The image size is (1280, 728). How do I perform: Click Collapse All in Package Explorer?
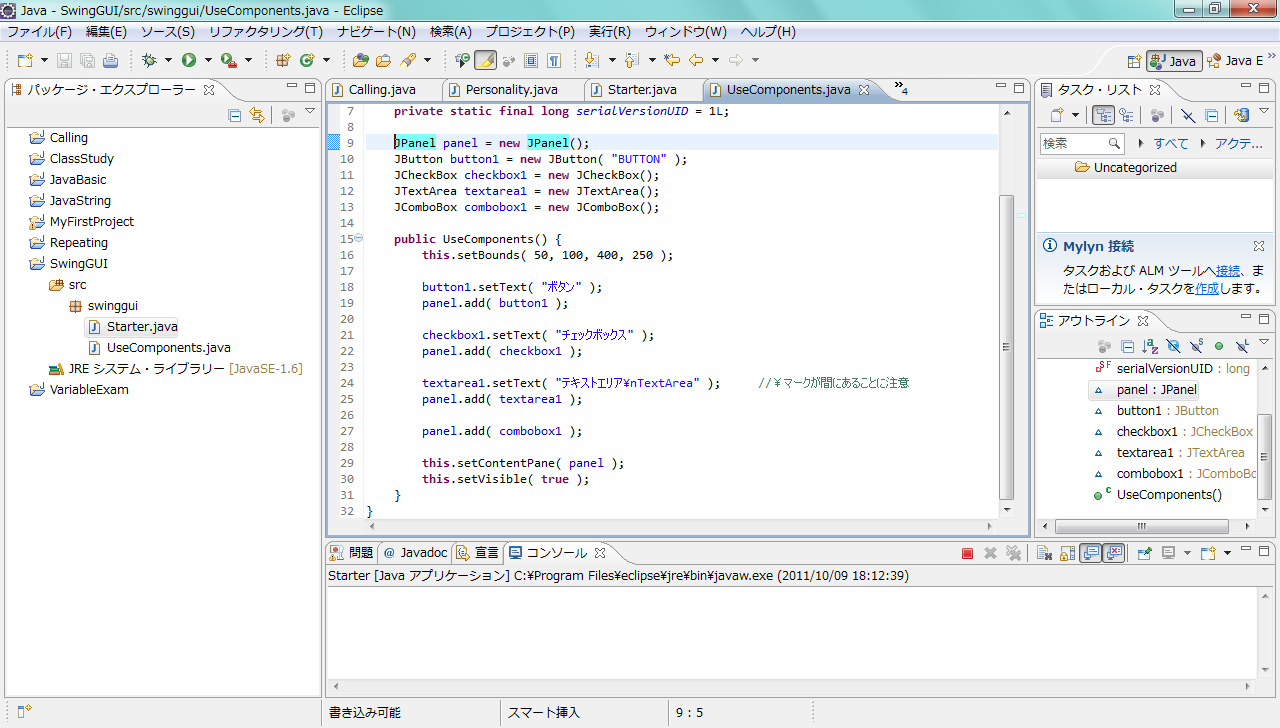pos(235,115)
